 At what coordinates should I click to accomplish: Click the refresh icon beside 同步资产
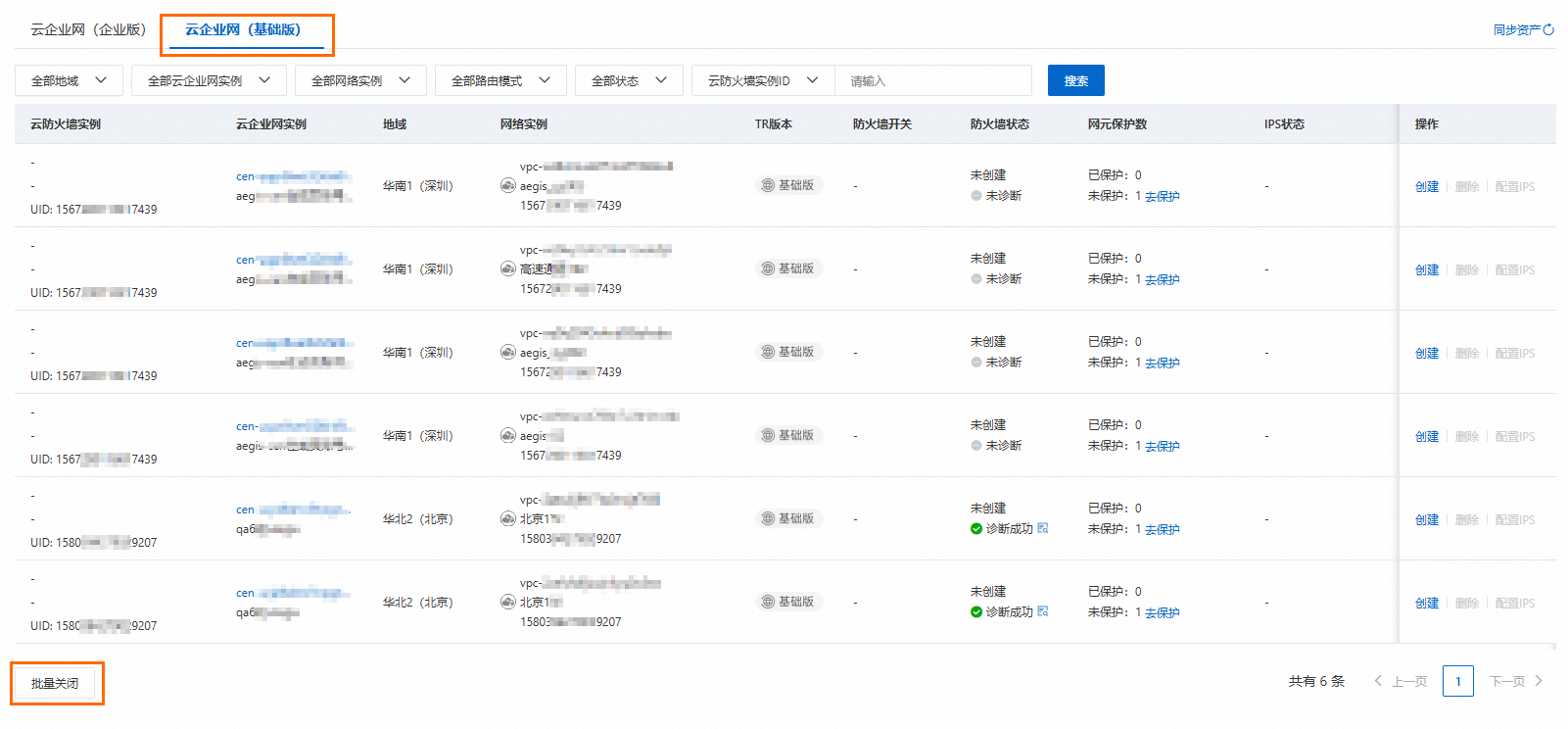(1548, 30)
